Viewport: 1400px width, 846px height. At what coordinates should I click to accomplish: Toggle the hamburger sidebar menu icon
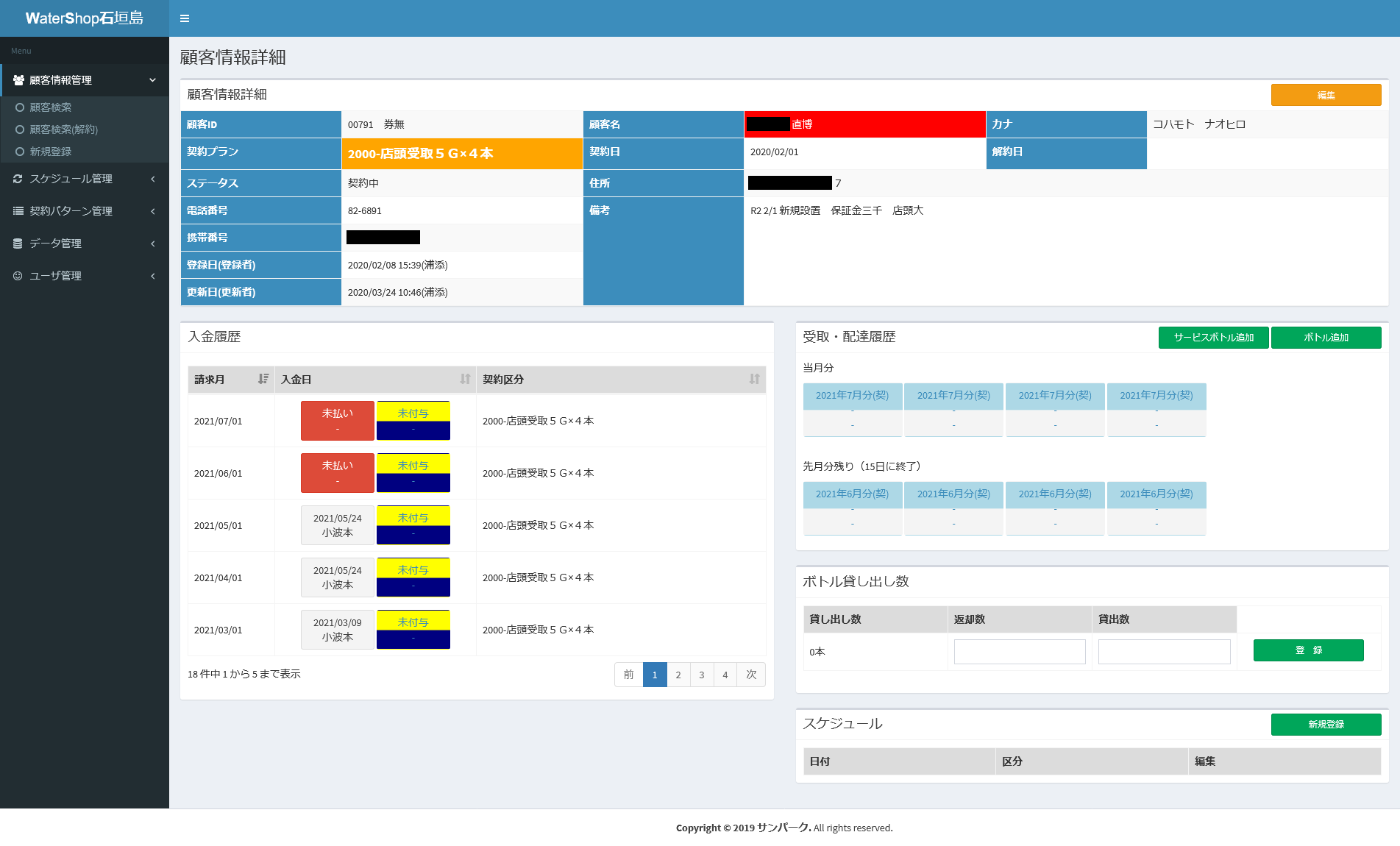(x=185, y=18)
